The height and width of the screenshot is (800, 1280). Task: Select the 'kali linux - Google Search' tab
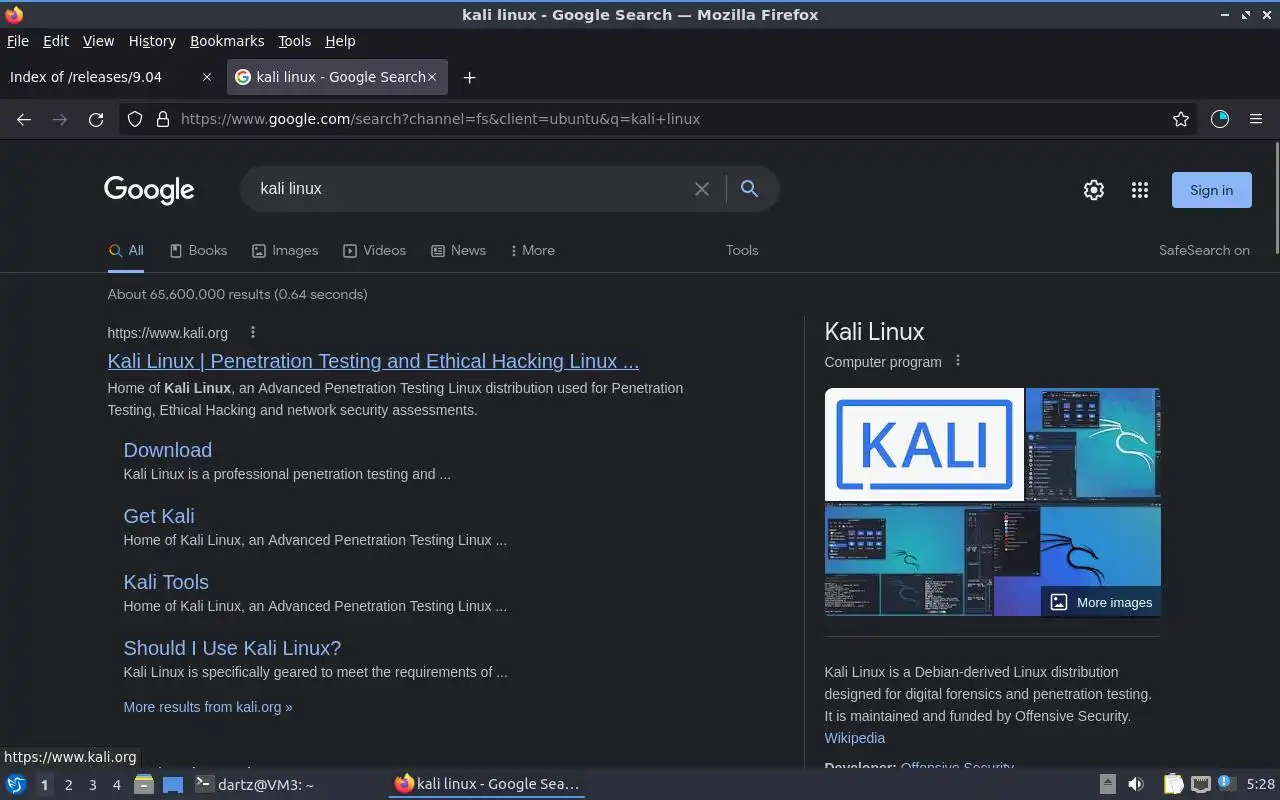coord(337,77)
